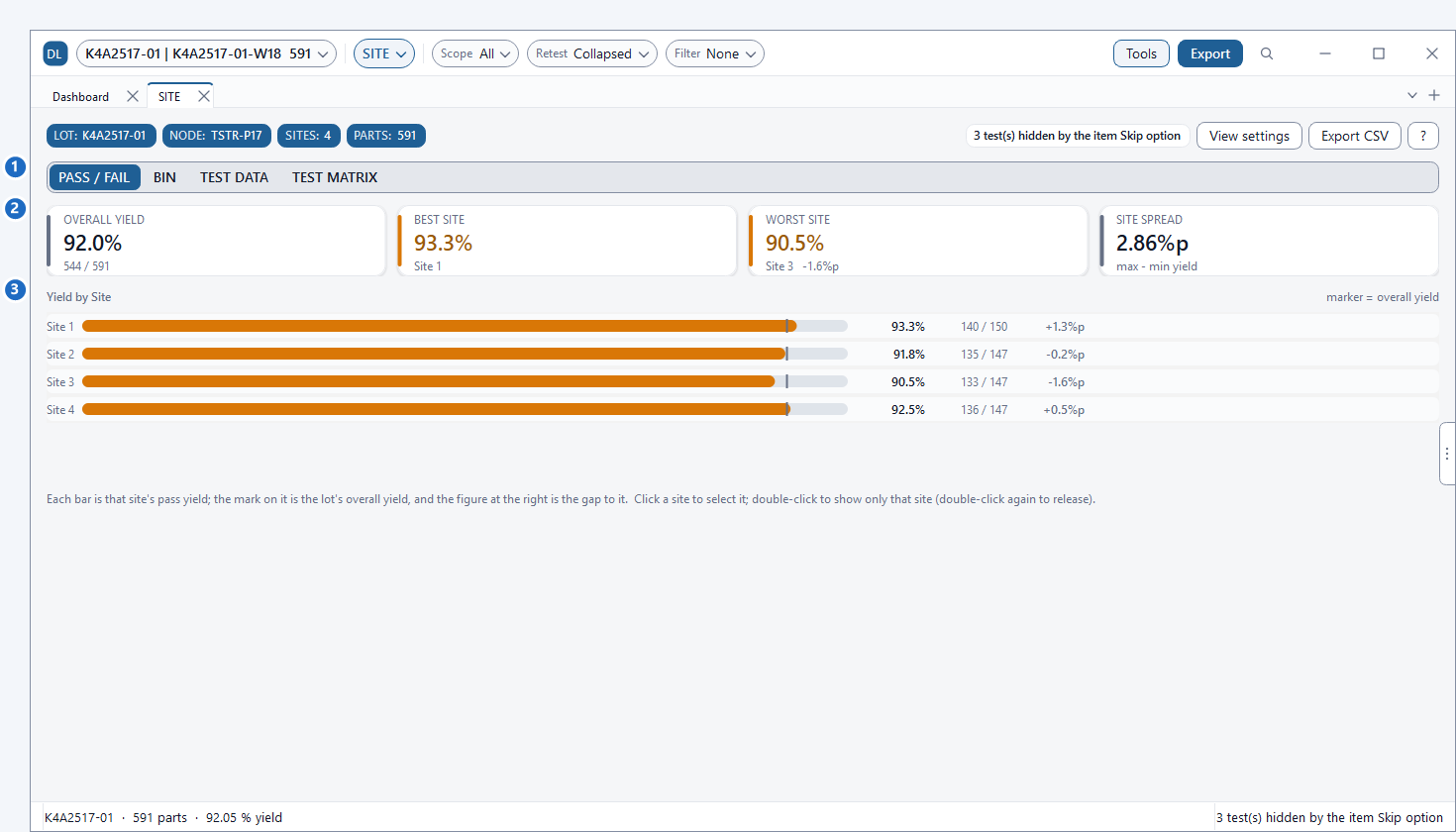This screenshot has width=1456, height=832.
Task: Click the Export button
Action: [1210, 53]
